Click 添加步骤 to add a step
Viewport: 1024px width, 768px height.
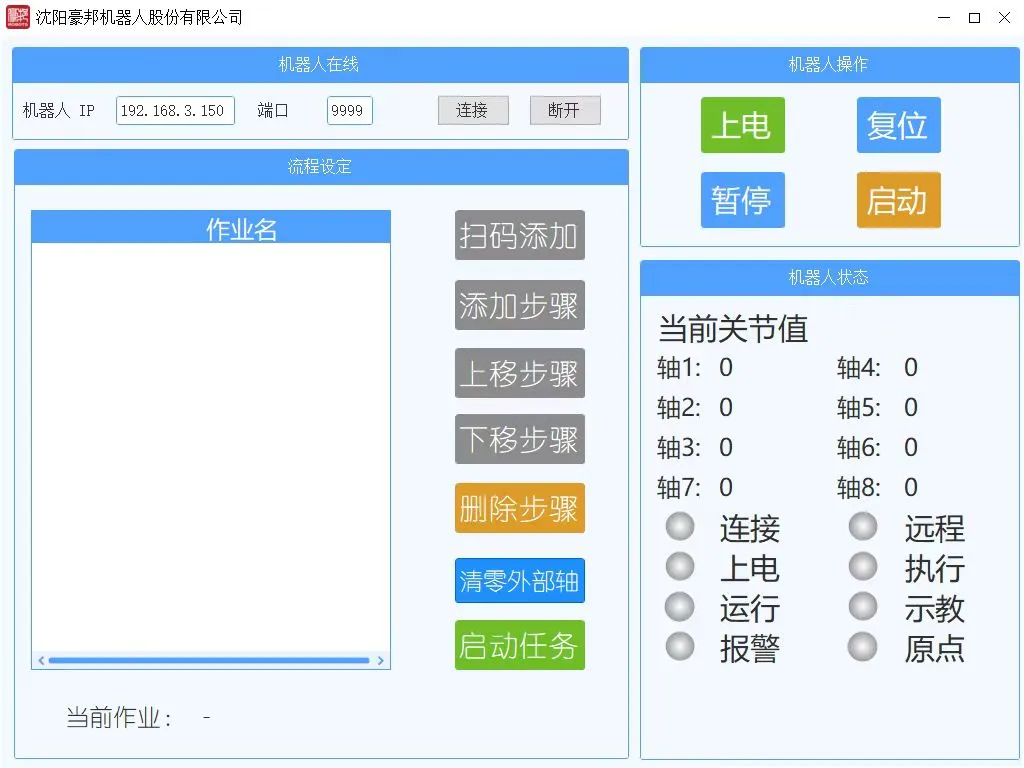click(x=518, y=306)
